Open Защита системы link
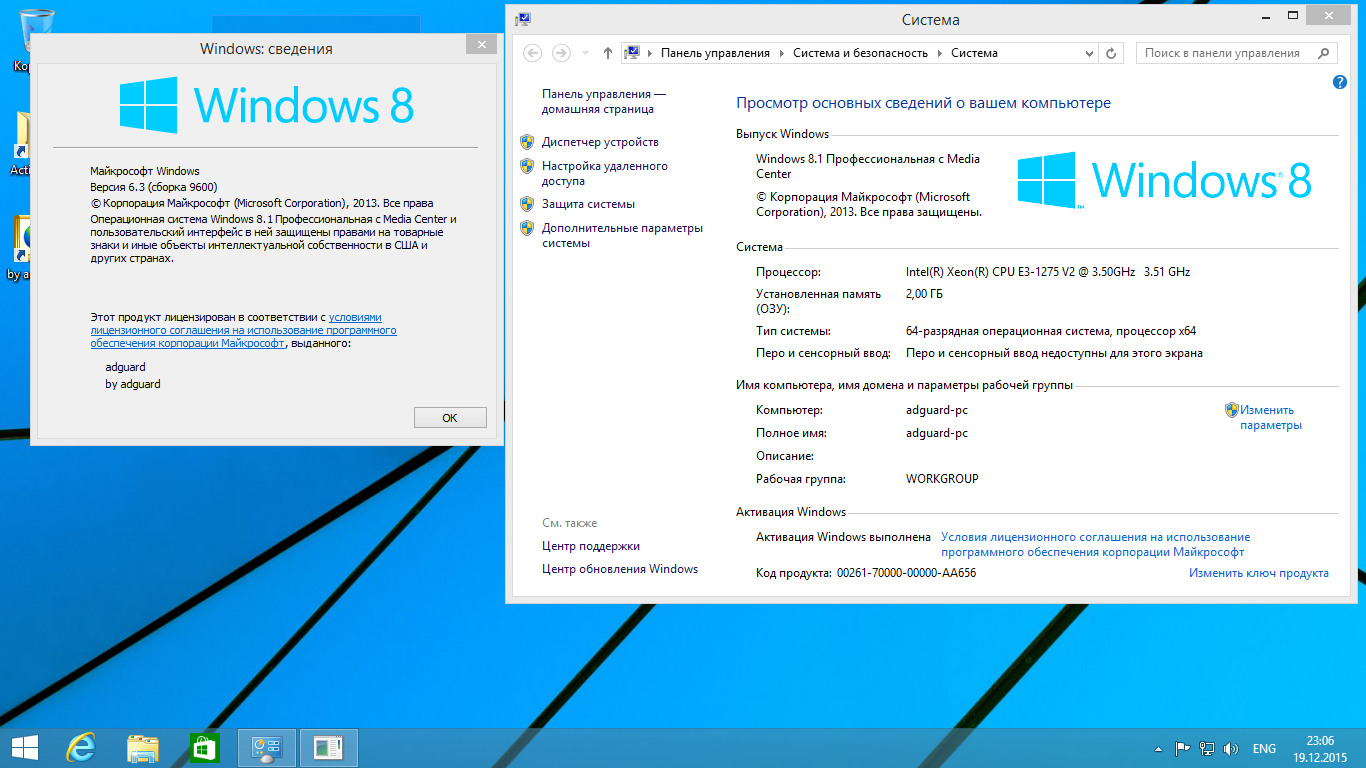The width and height of the screenshot is (1366, 768). (x=588, y=204)
